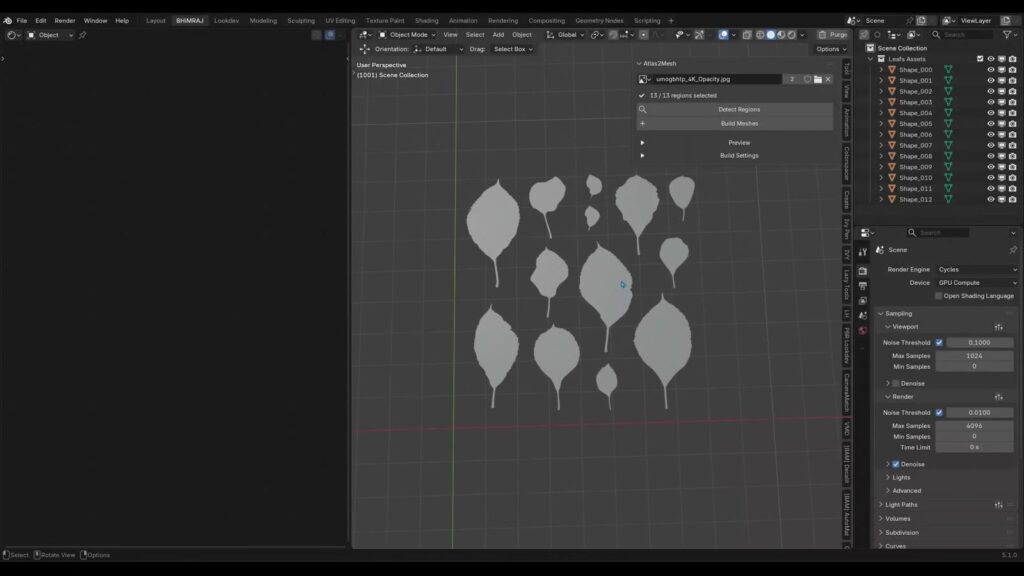Click the green mesh data icon for Shape_000
This screenshot has height=576, width=1024.
948,70
